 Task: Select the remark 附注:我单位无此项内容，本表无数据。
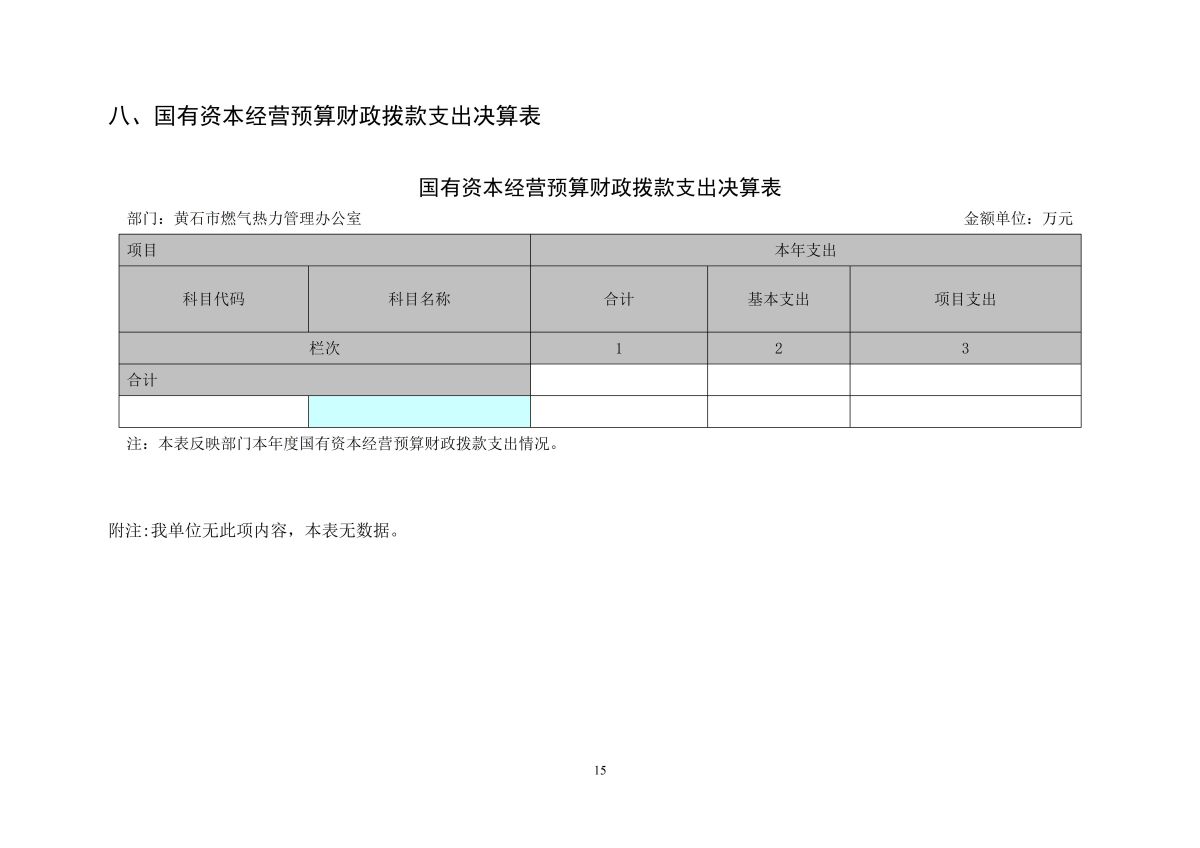coord(257,531)
